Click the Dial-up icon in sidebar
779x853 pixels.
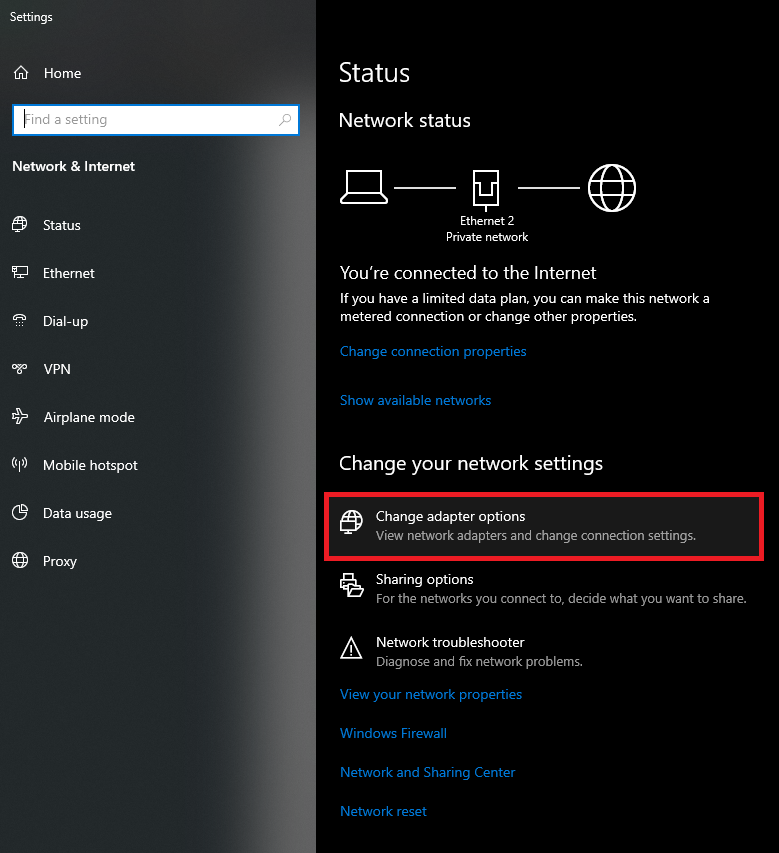pyautogui.click(x=20, y=321)
